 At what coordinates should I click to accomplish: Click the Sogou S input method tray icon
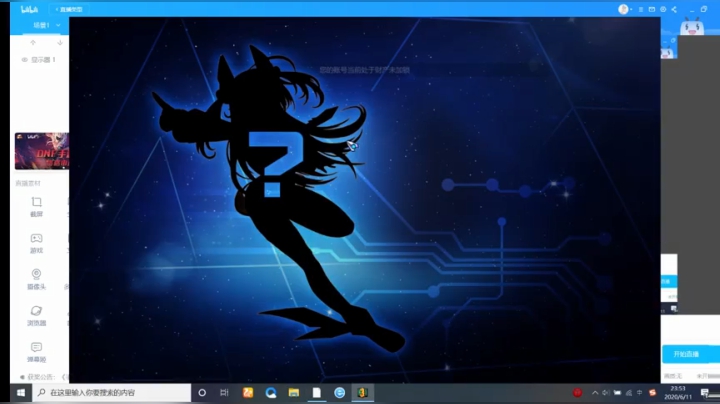coord(652,393)
